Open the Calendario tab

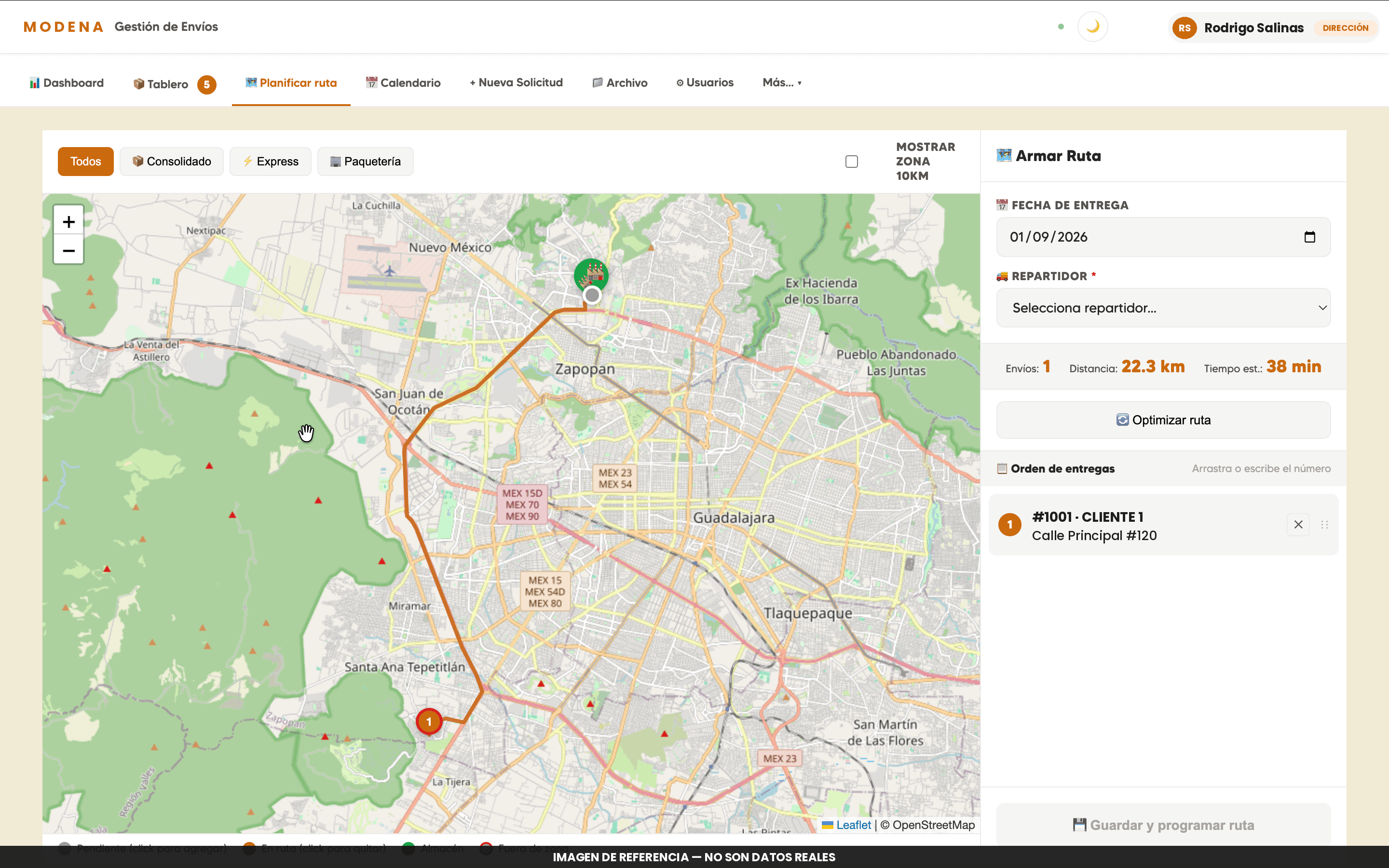[403, 82]
